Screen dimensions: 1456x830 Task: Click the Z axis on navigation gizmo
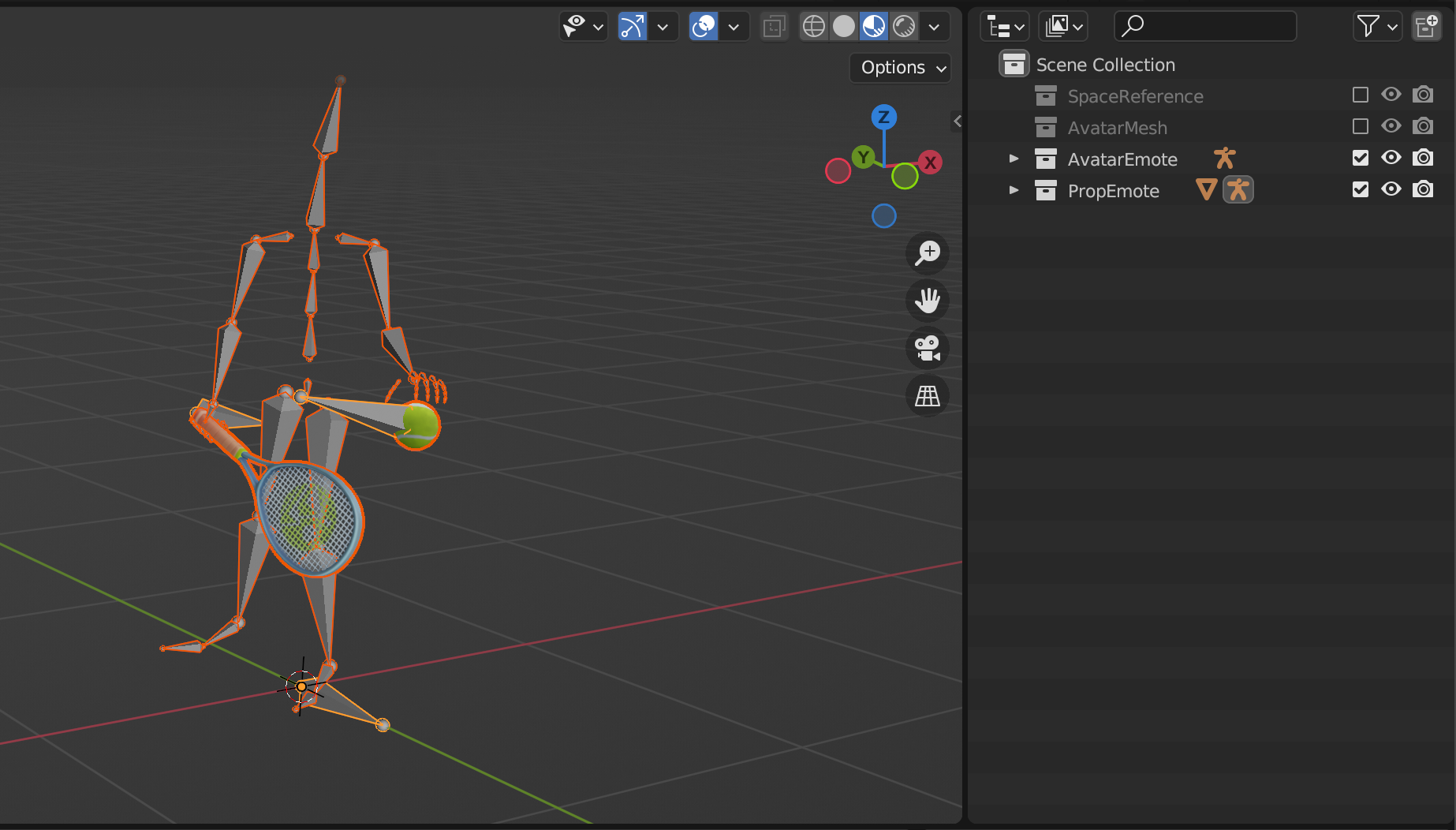tap(883, 118)
